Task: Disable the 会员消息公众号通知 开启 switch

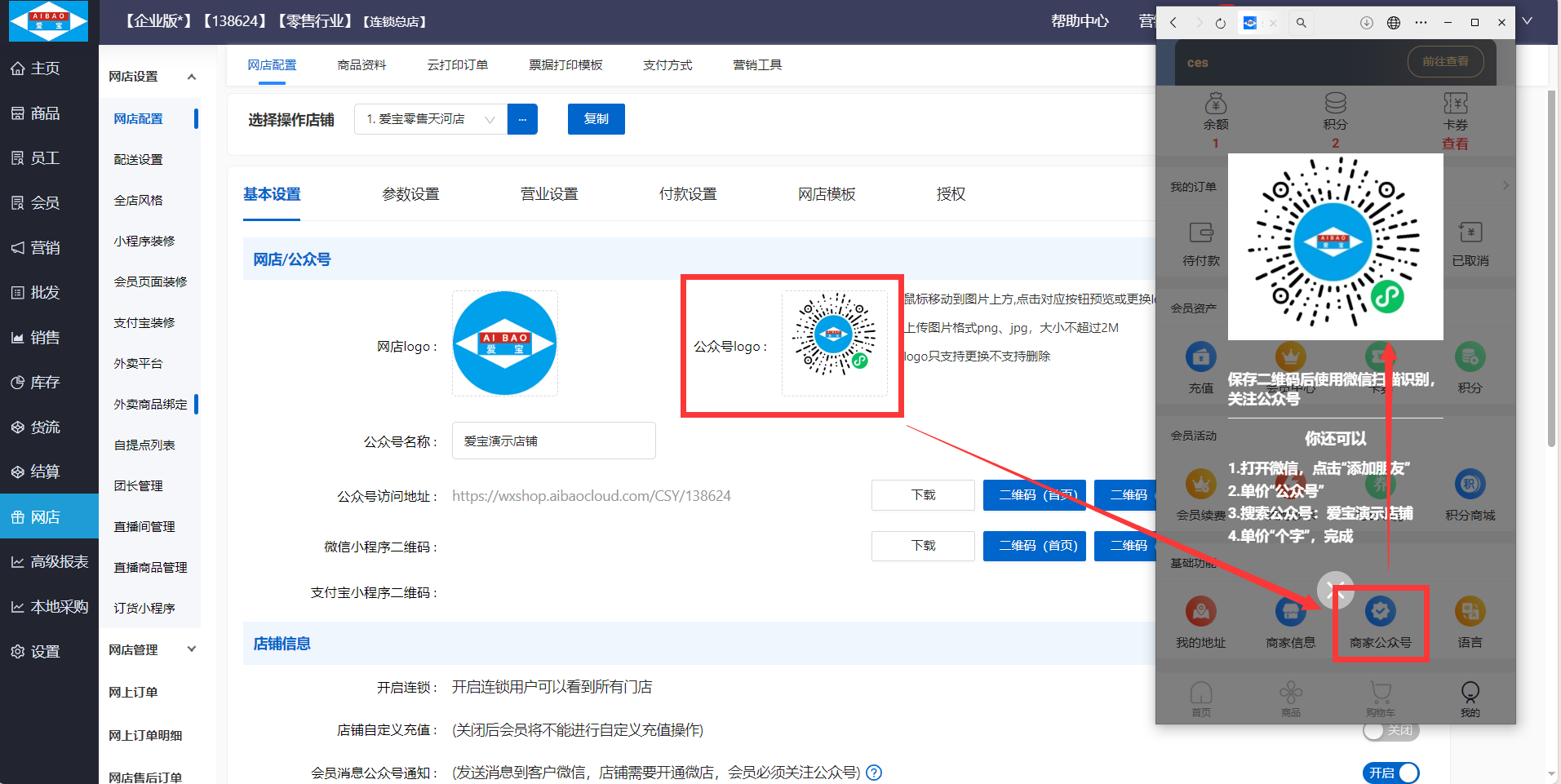Action: tap(1390, 773)
